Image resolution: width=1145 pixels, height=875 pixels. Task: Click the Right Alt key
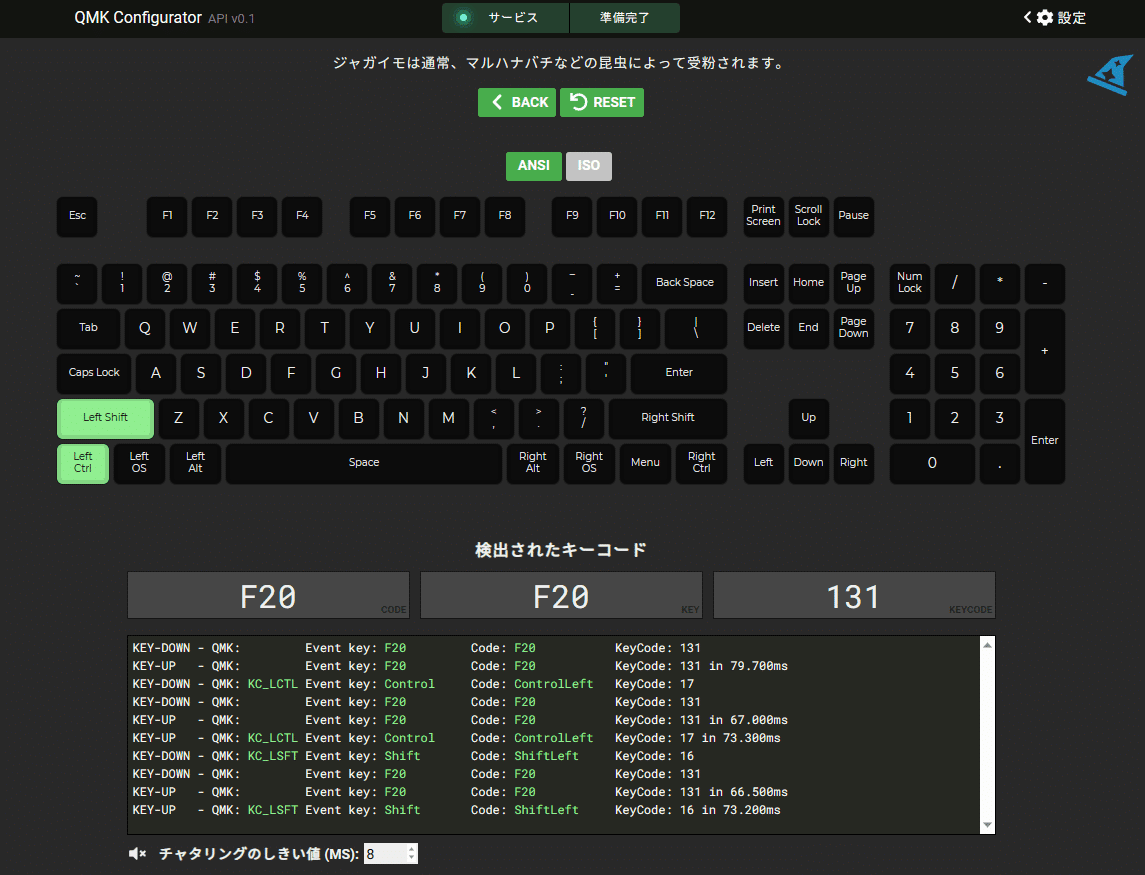533,463
